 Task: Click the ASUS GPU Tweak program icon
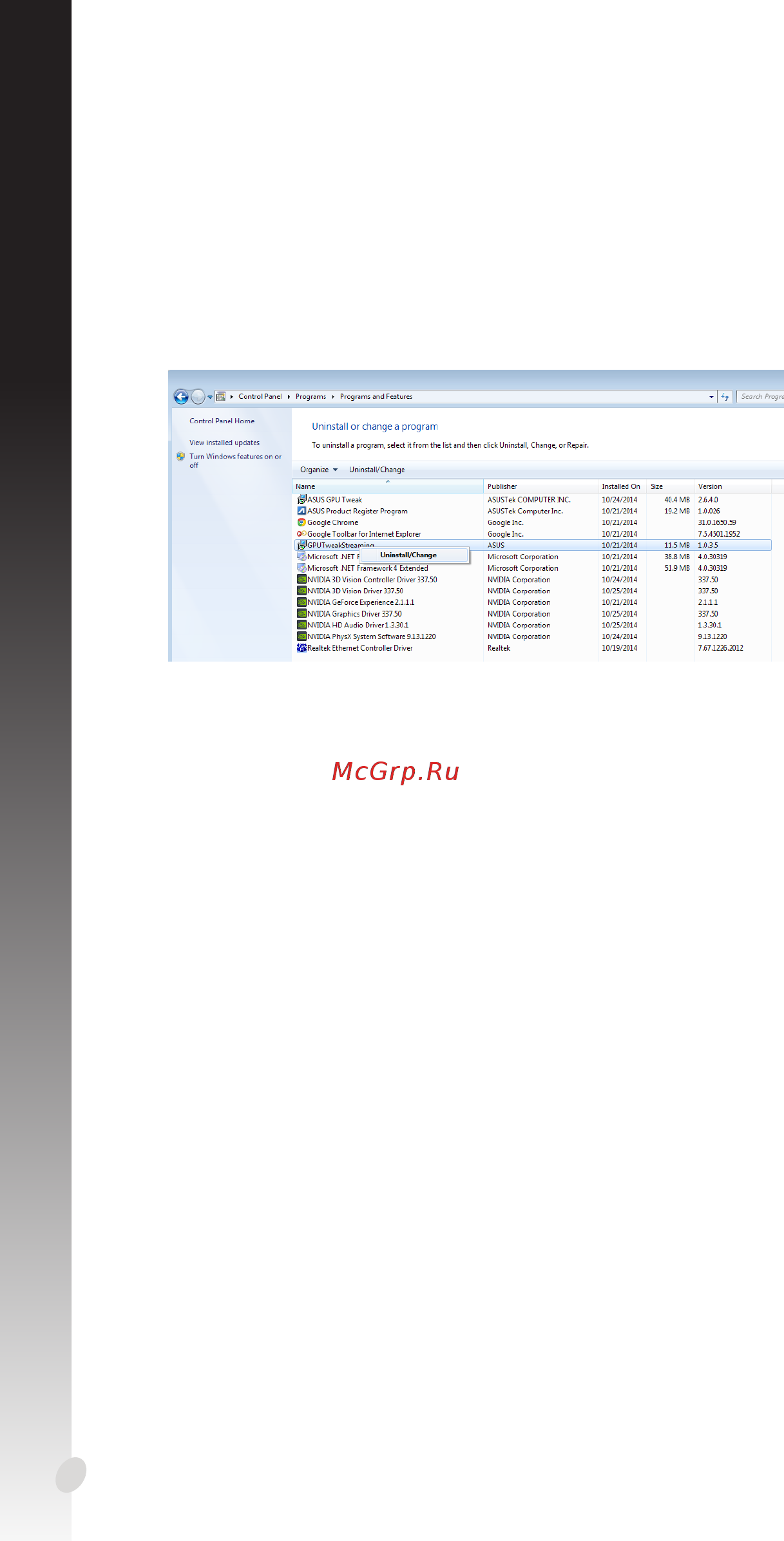301,499
